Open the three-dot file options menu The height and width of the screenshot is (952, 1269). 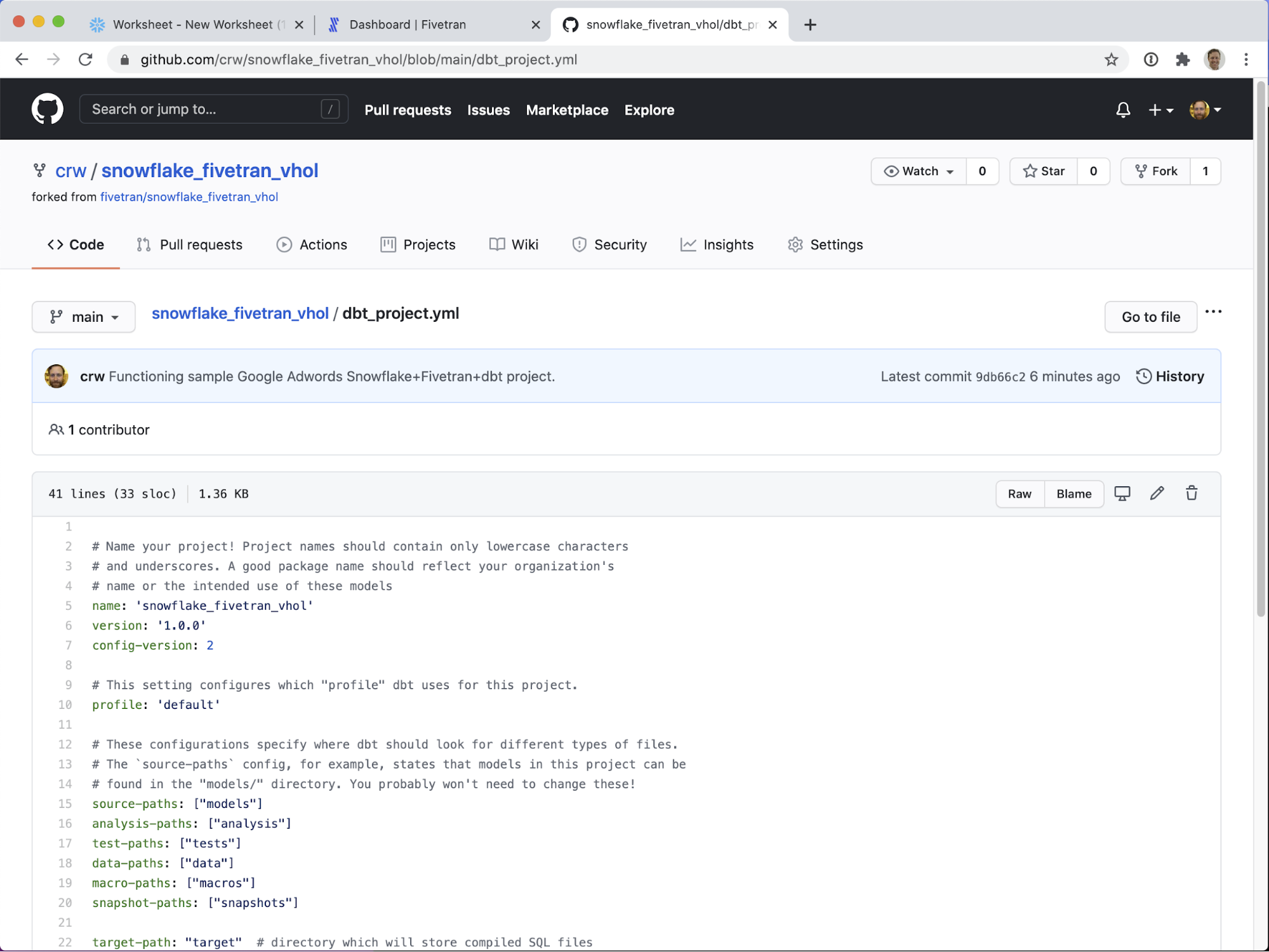pyautogui.click(x=1213, y=312)
